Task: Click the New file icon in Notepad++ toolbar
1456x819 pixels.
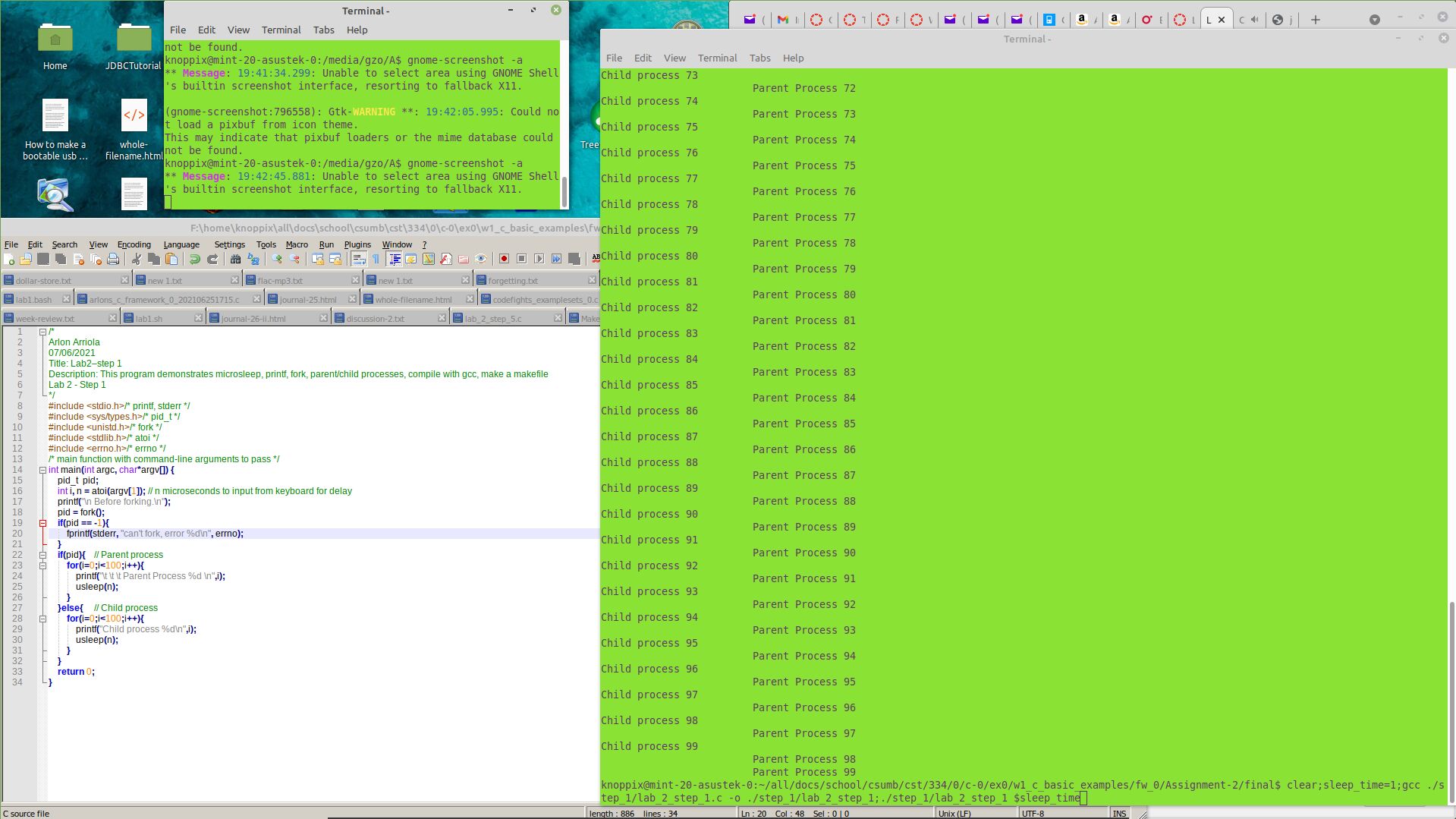Action: (9, 260)
